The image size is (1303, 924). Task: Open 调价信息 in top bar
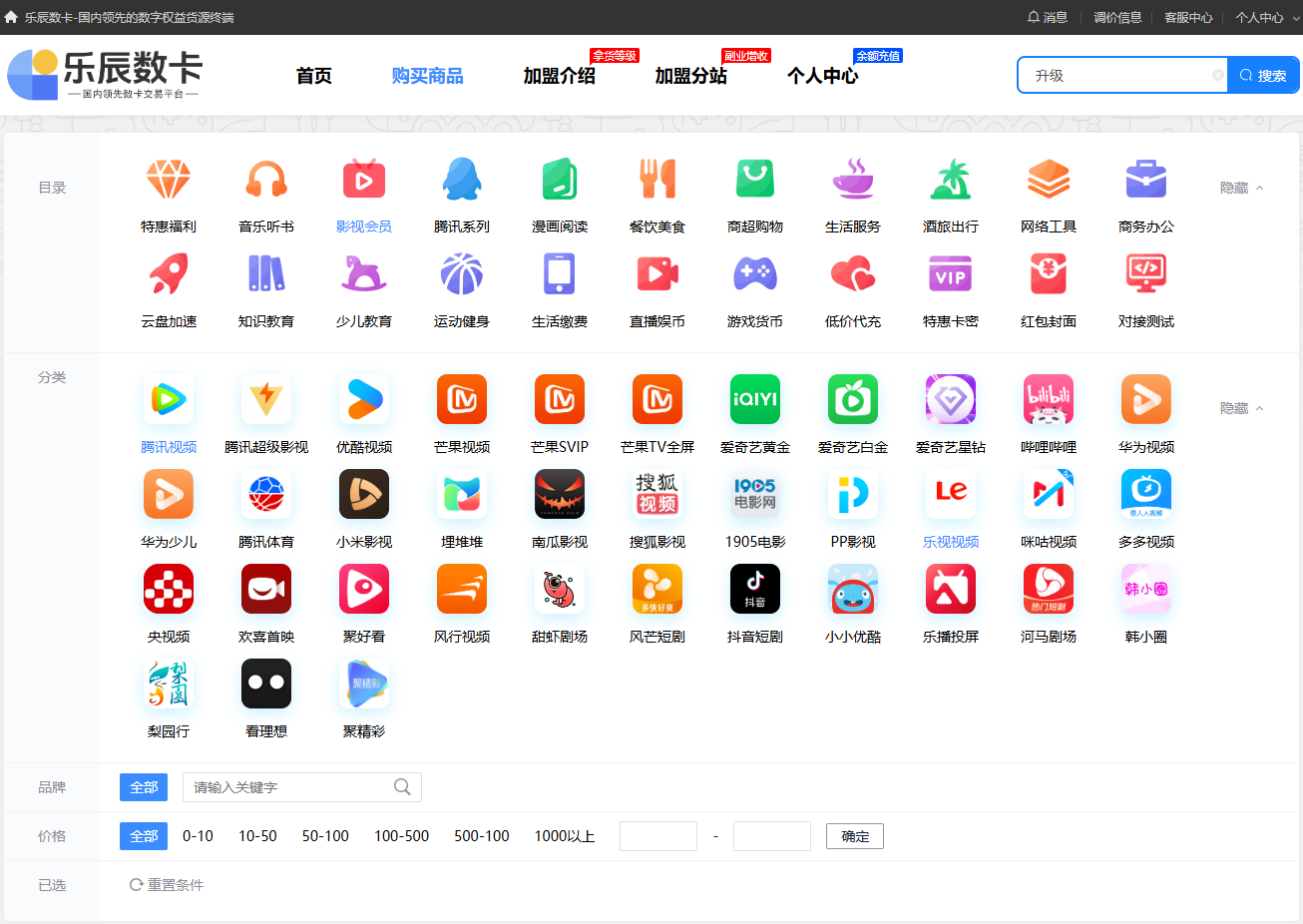(x=1117, y=17)
